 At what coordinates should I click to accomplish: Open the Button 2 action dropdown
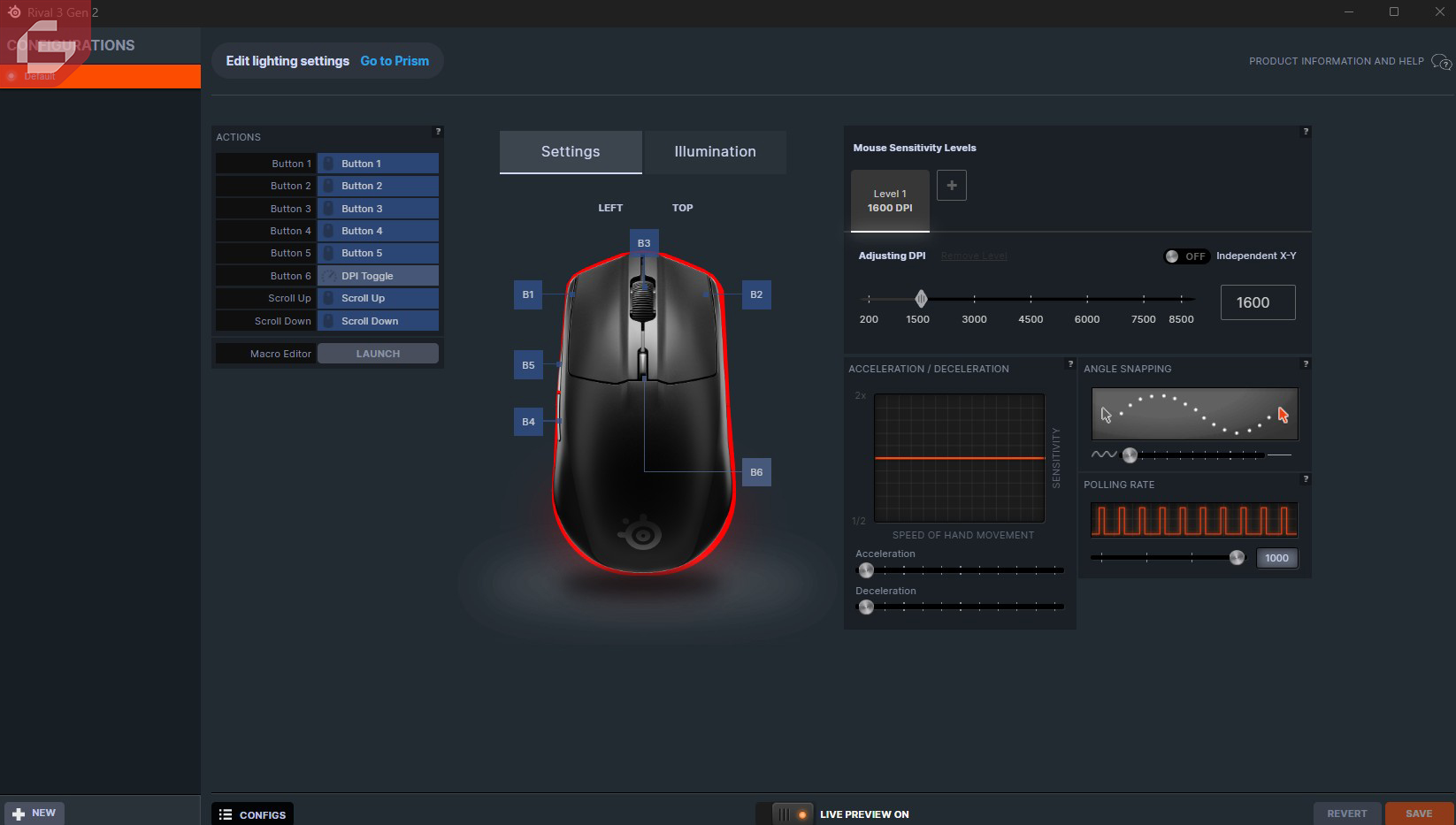[x=378, y=186]
